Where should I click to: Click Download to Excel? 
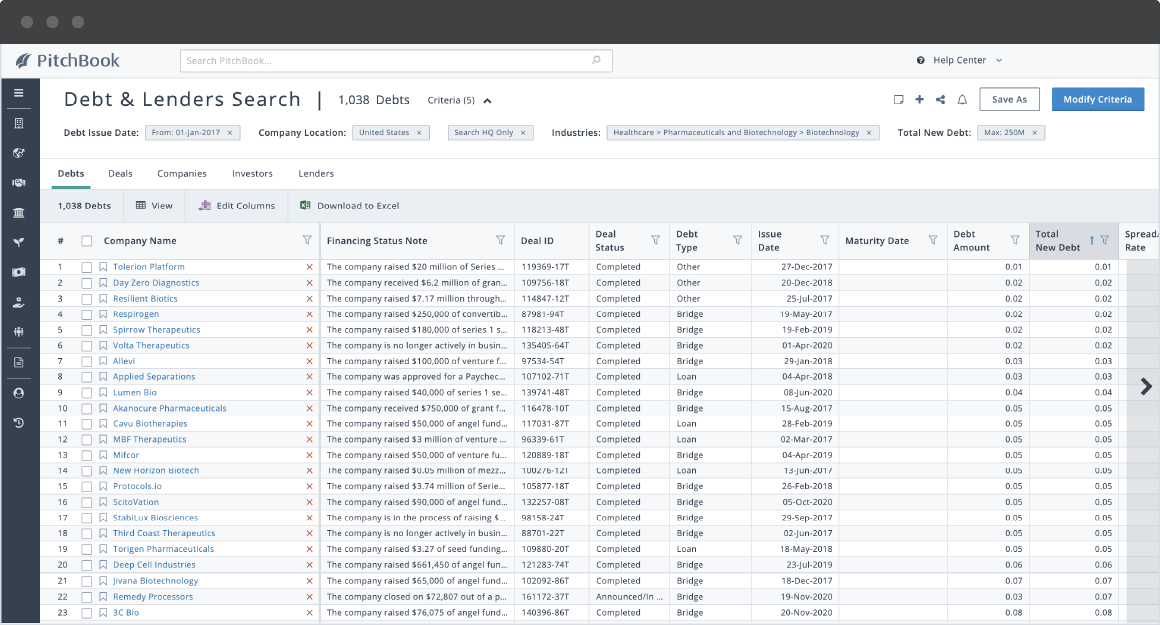(350, 206)
